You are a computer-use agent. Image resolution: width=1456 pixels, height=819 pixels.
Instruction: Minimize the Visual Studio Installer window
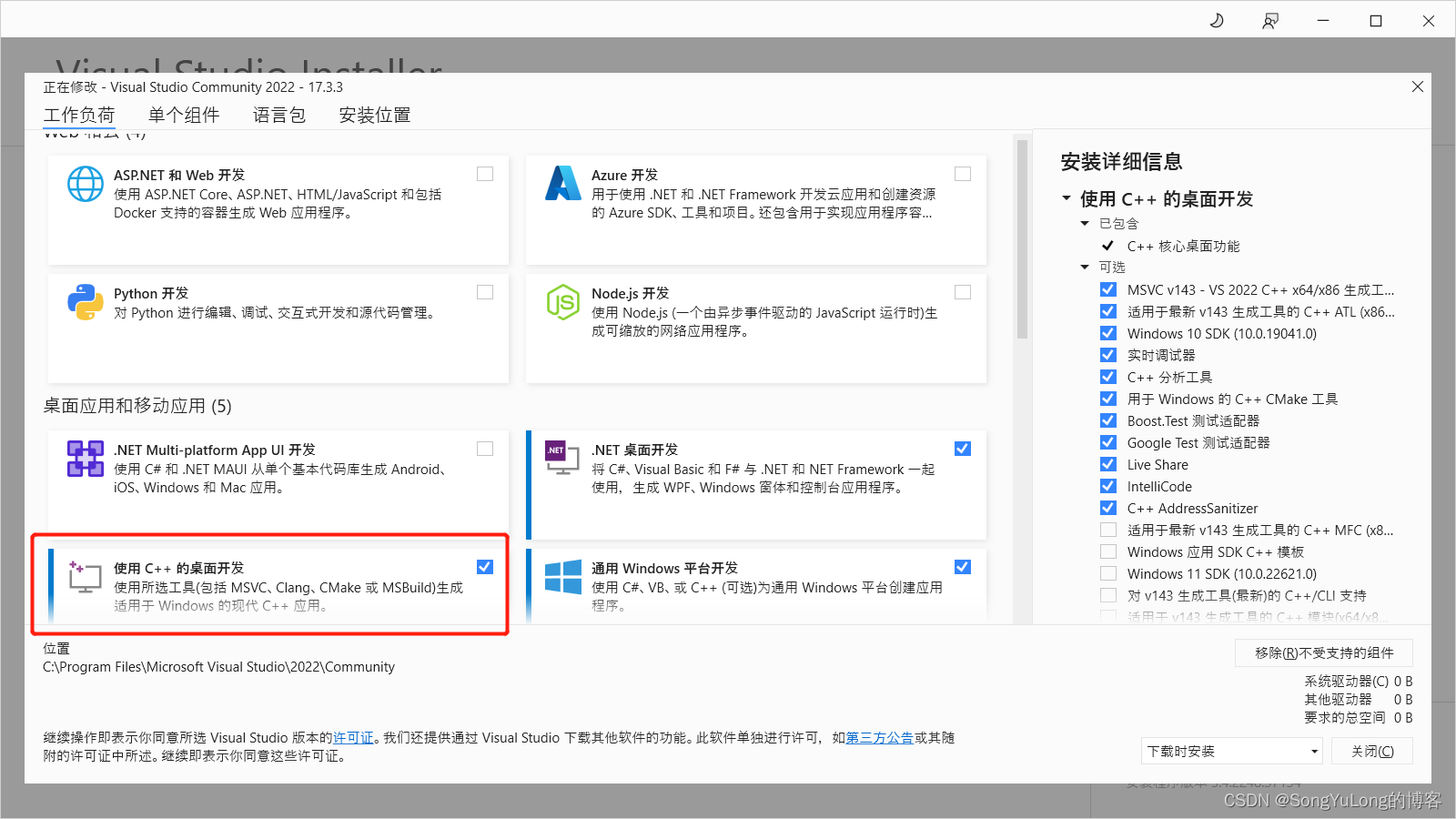(x=1323, y=20)
